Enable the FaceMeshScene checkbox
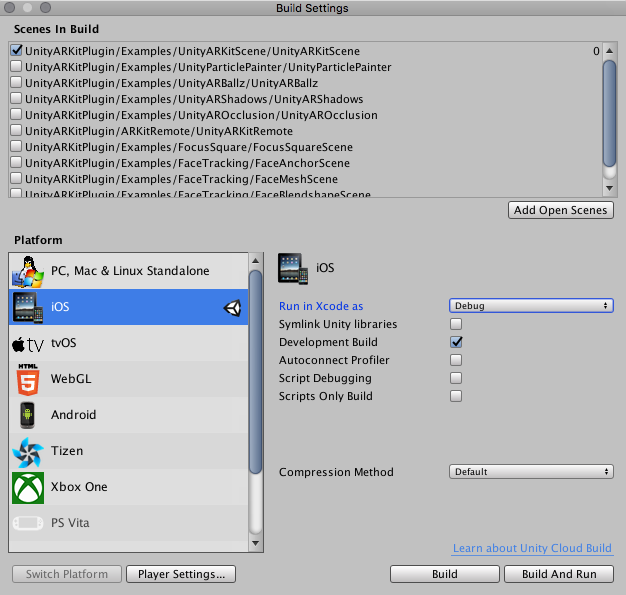 [16, 178]
